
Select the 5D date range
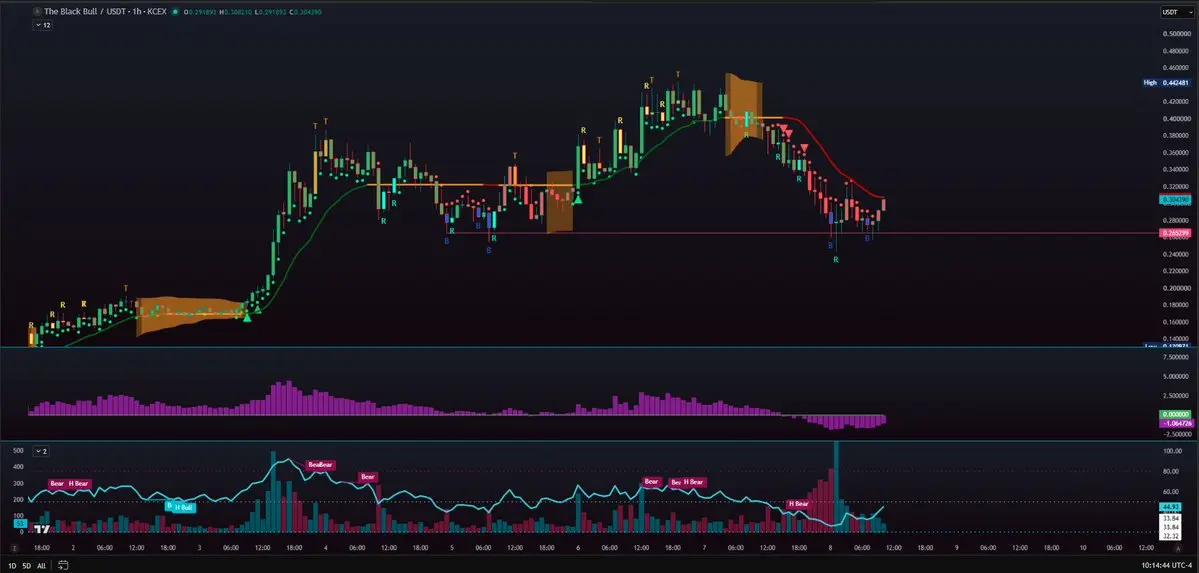click(x=27, y=565)
